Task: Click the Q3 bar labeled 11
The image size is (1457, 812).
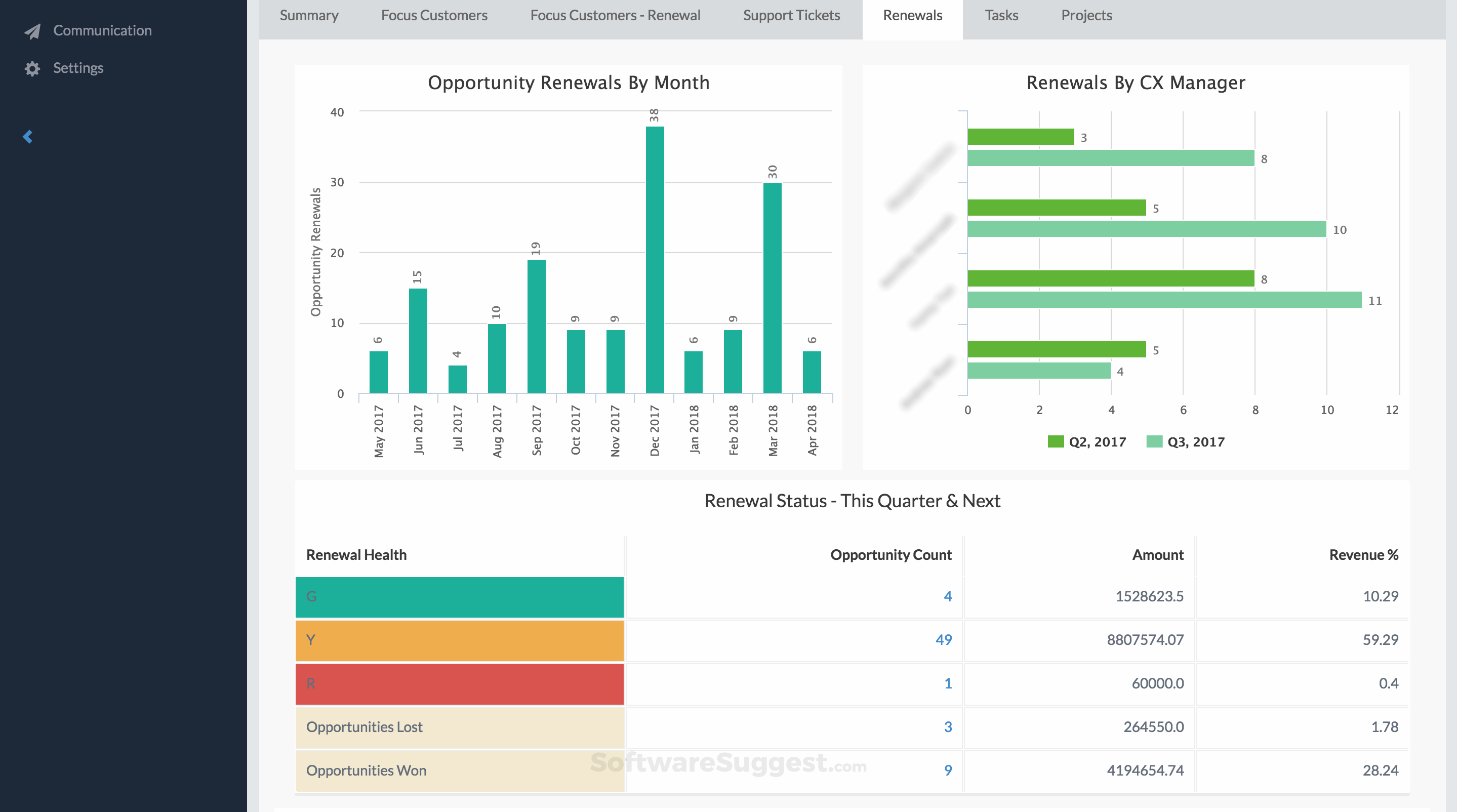Action: pyautogui.click(x=1164, y=300)
